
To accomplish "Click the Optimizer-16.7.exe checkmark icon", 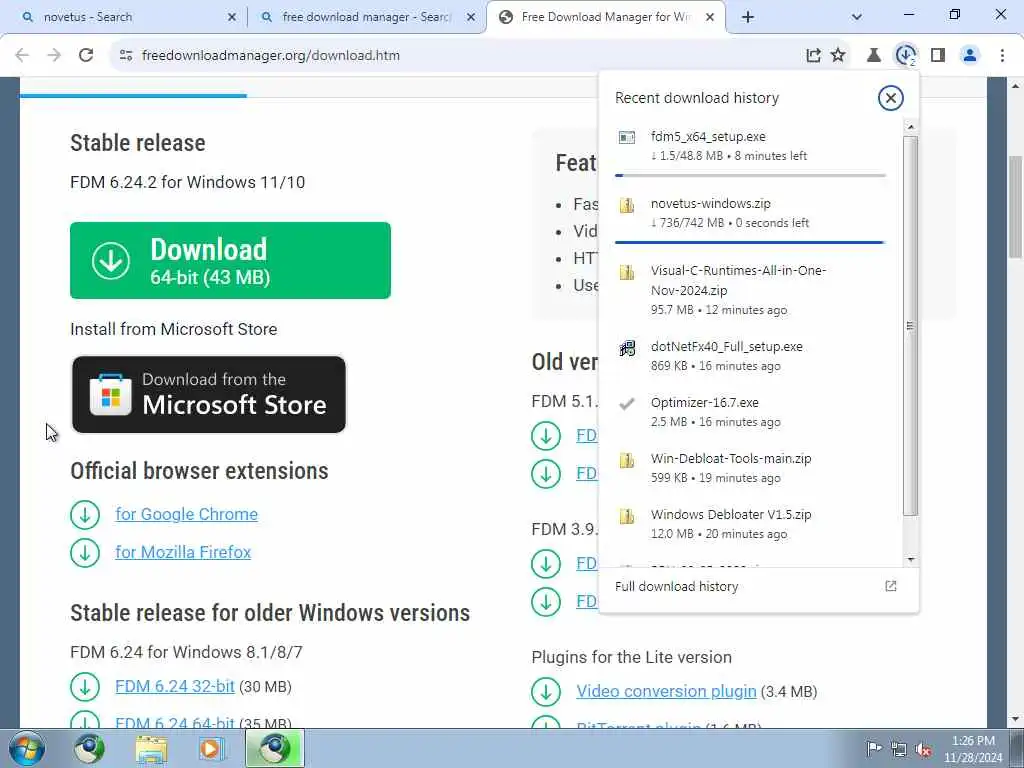I will [x=627, y=404].
